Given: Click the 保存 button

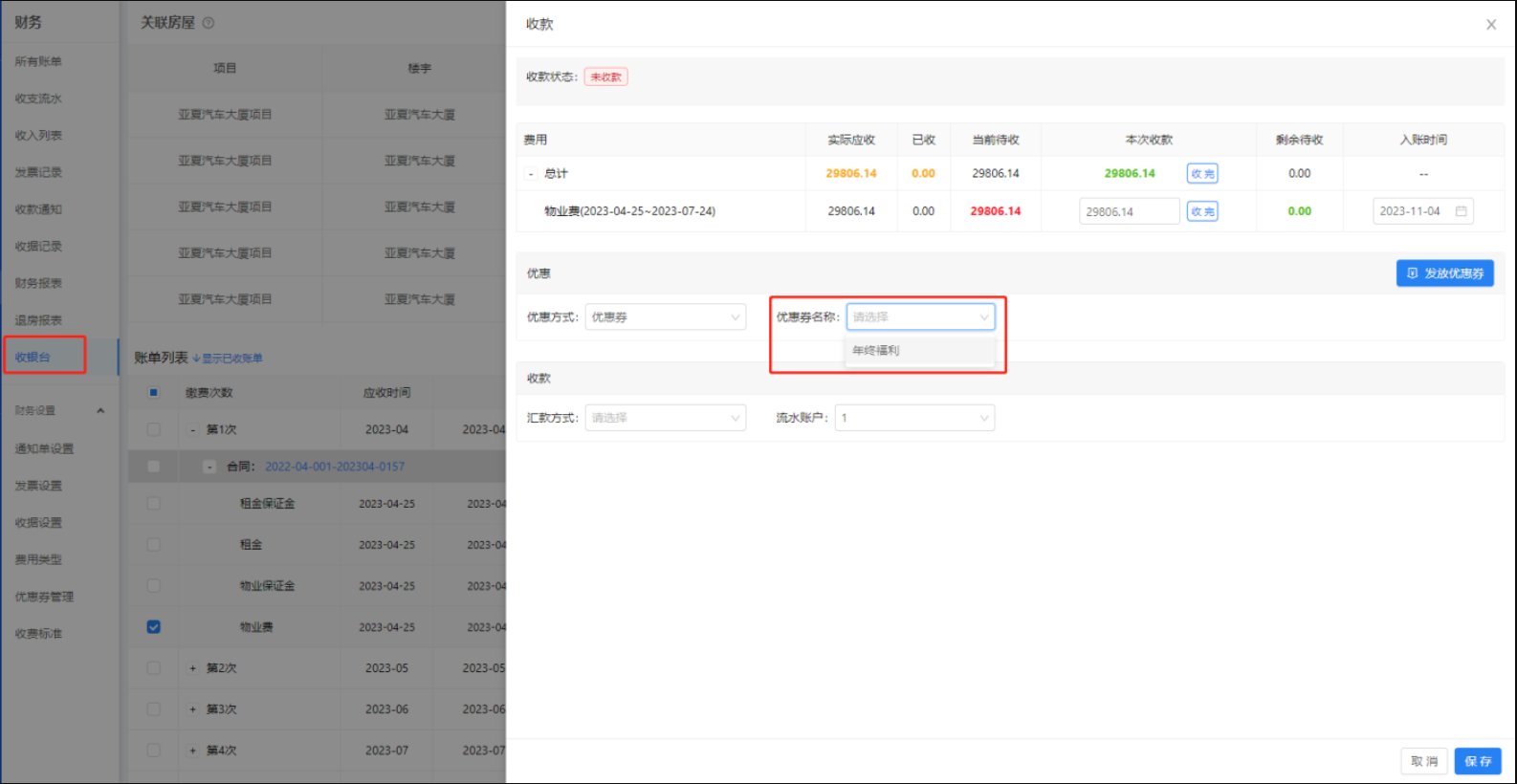Looking at the screenshot, I should [1477, 761].
